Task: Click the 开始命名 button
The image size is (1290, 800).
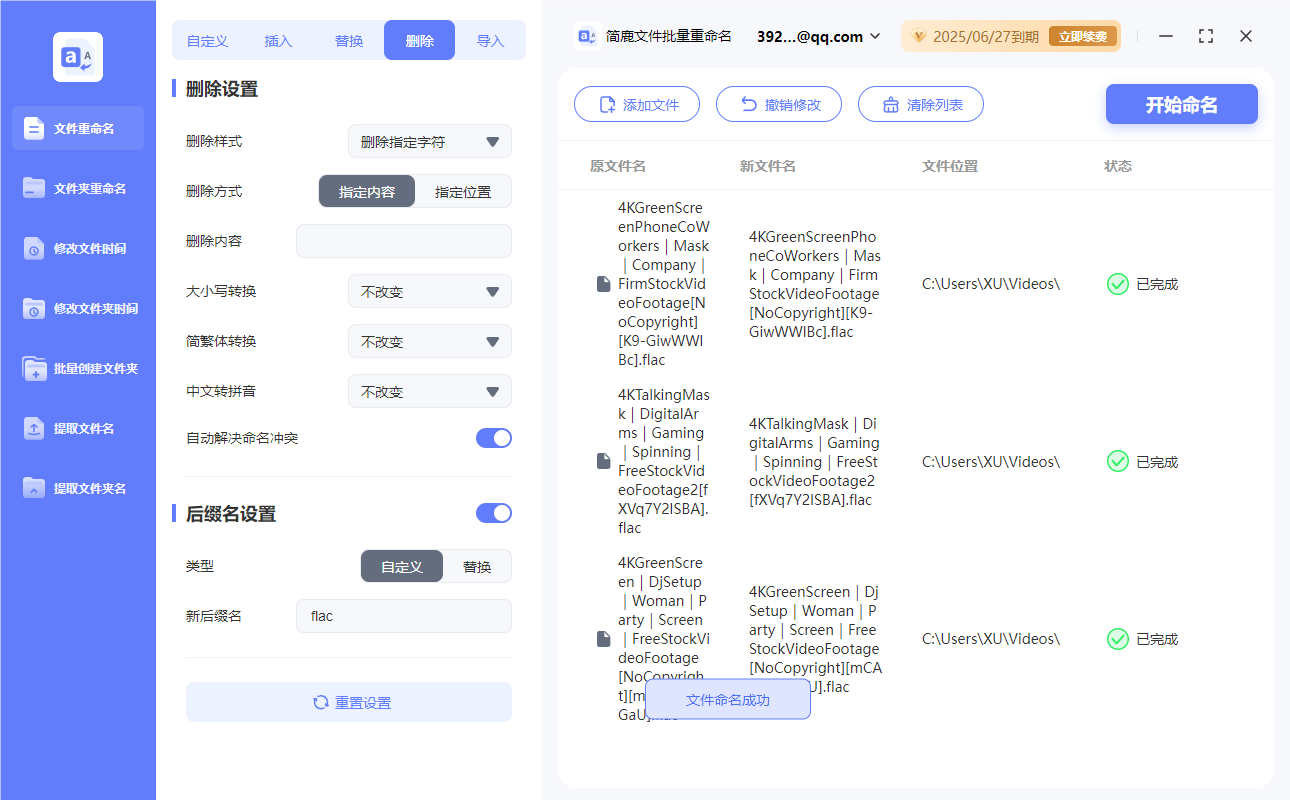Action: click(1181, 105)
